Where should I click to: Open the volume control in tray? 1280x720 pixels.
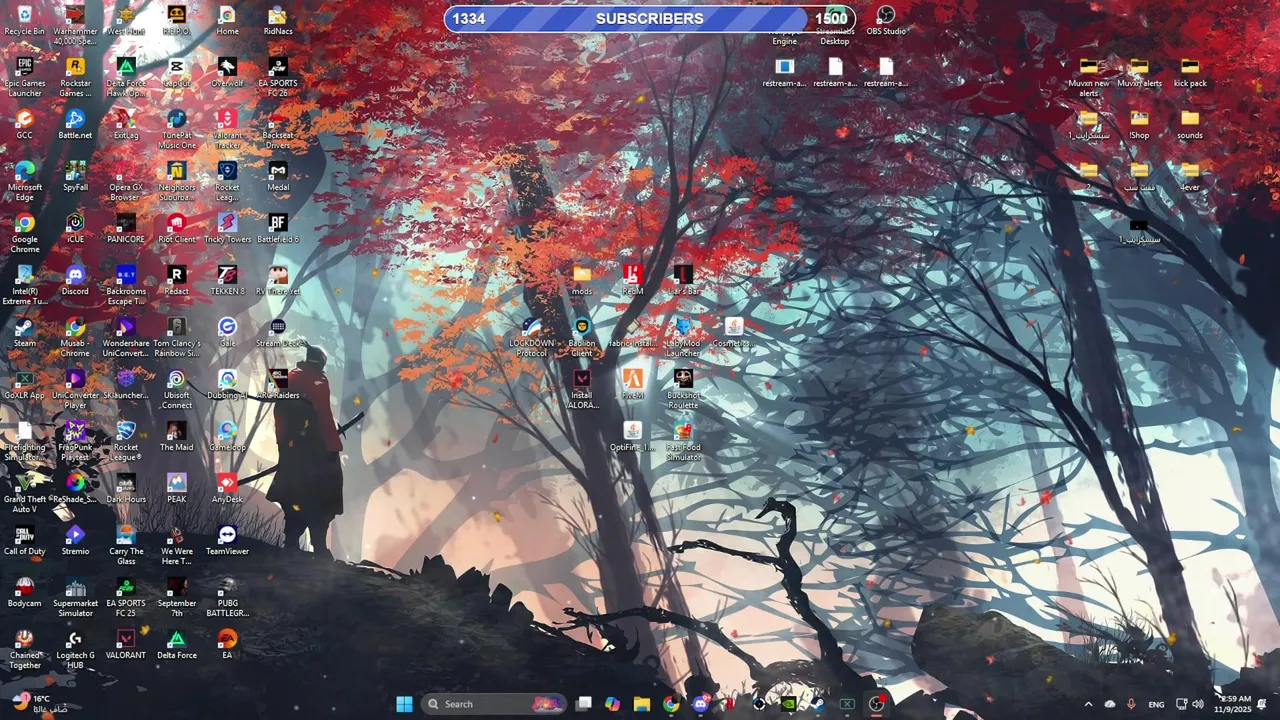(1198, 704)
